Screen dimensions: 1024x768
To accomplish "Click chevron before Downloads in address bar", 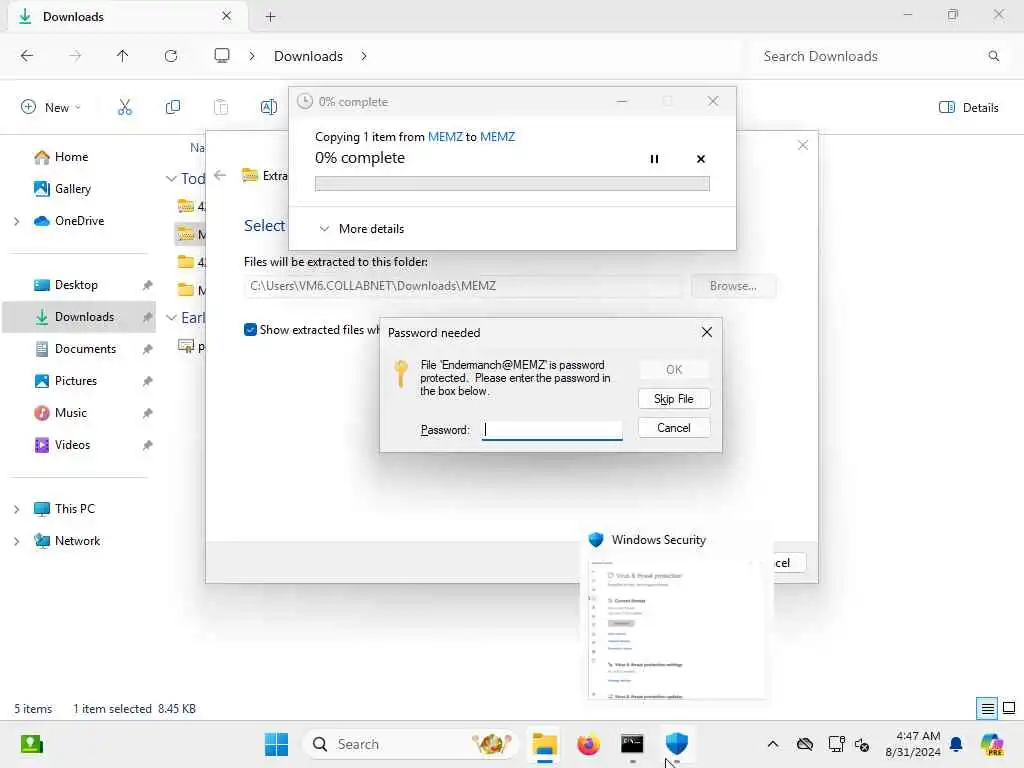I will 251,56.
